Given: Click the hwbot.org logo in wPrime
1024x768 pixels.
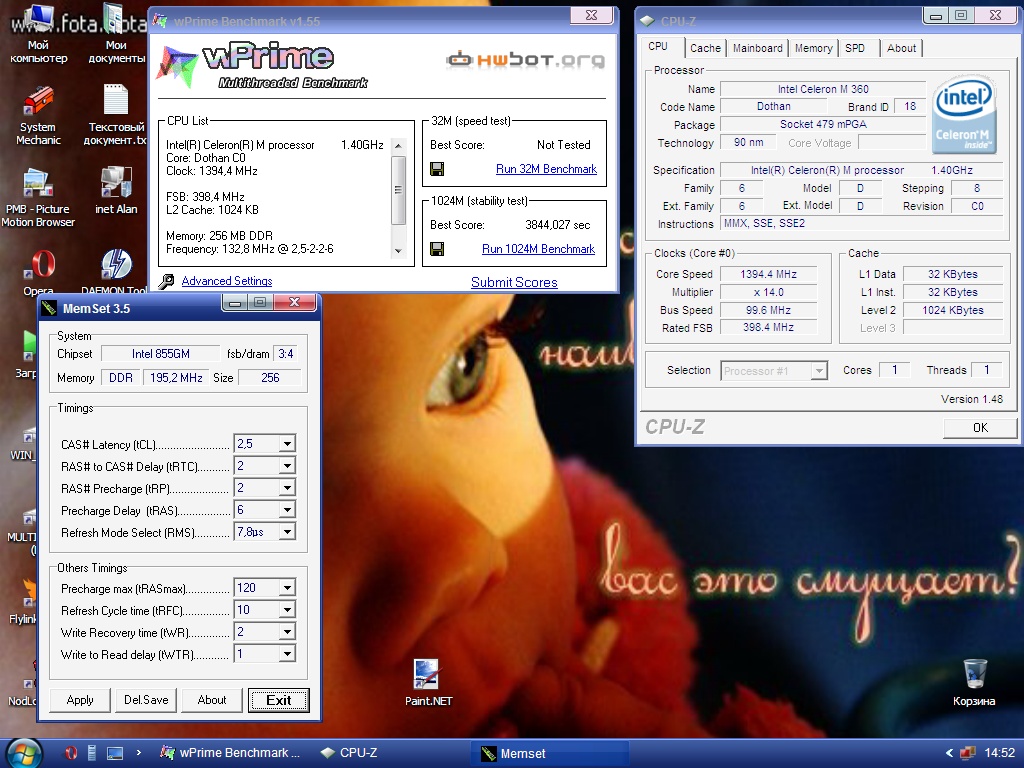Looking at the screenshot, I should click(x=525, y=60).
